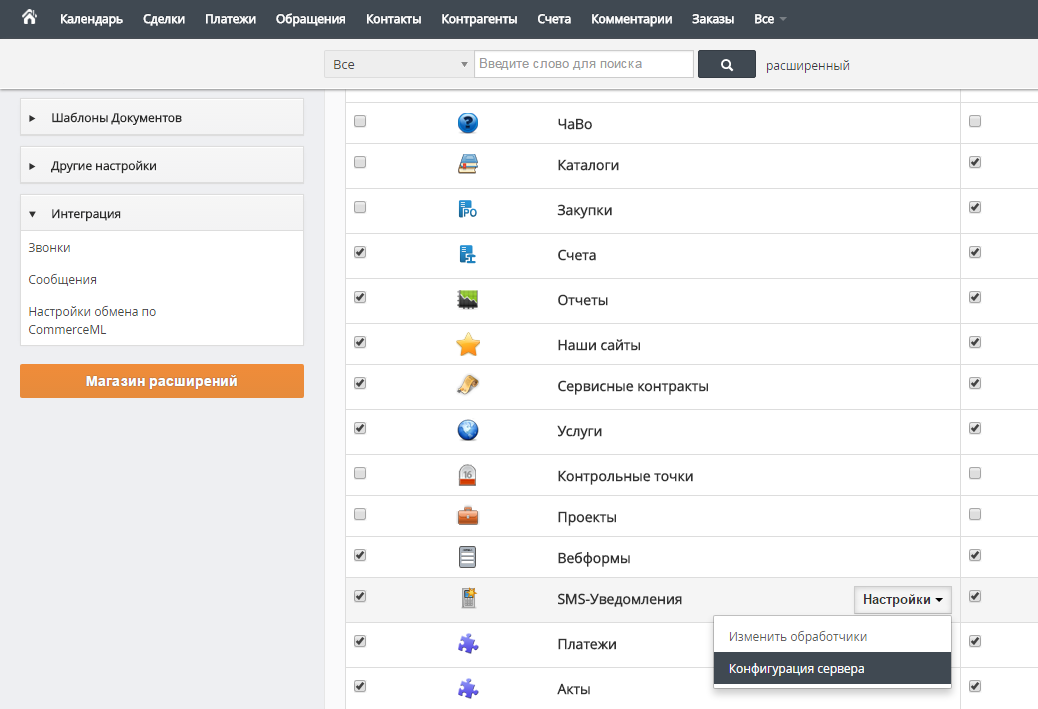
Task: Click the Закупки module icon
Action: (x=467, y=210)
